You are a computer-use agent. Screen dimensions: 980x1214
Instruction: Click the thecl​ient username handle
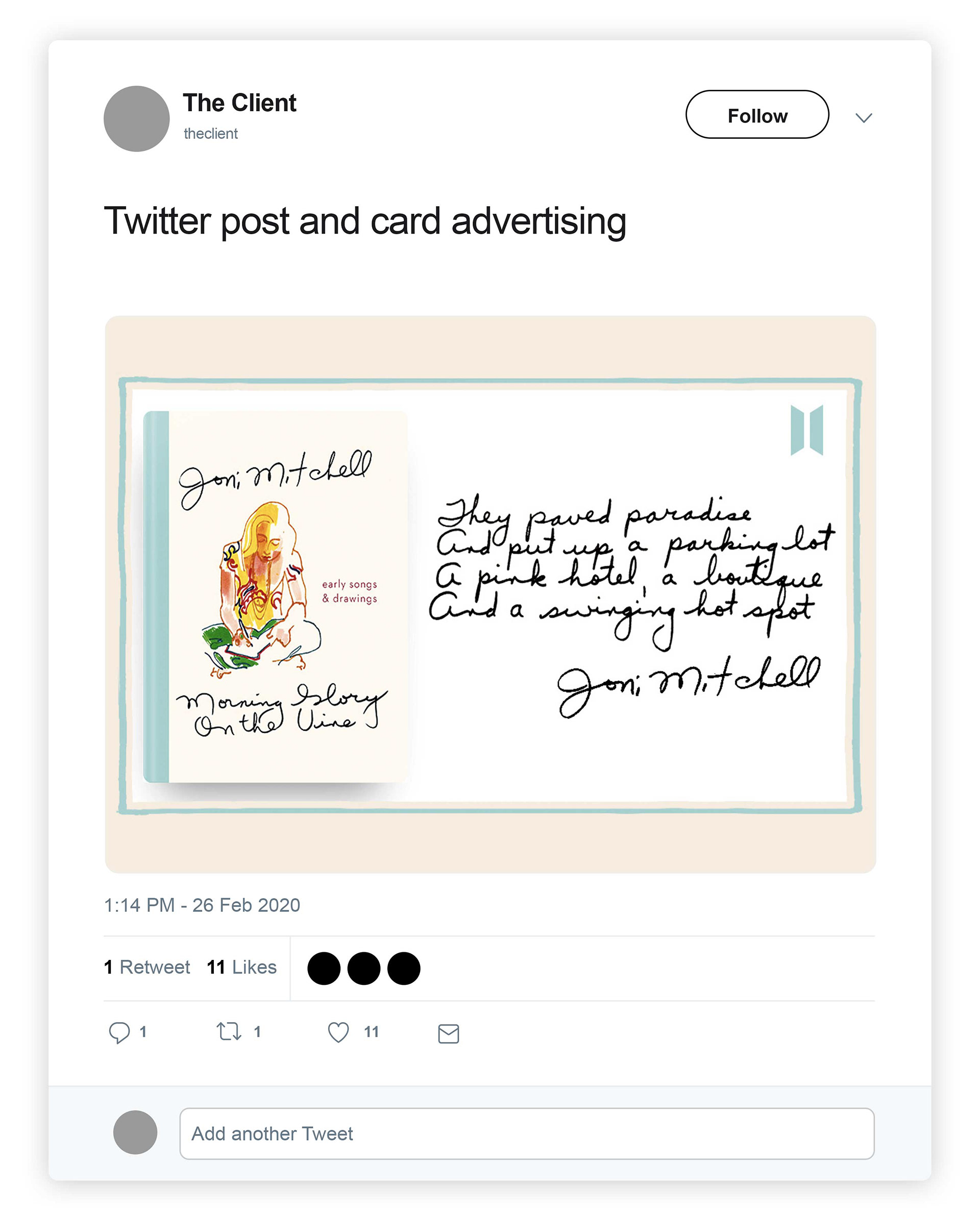pyautogui.click(x=211, y=134)
